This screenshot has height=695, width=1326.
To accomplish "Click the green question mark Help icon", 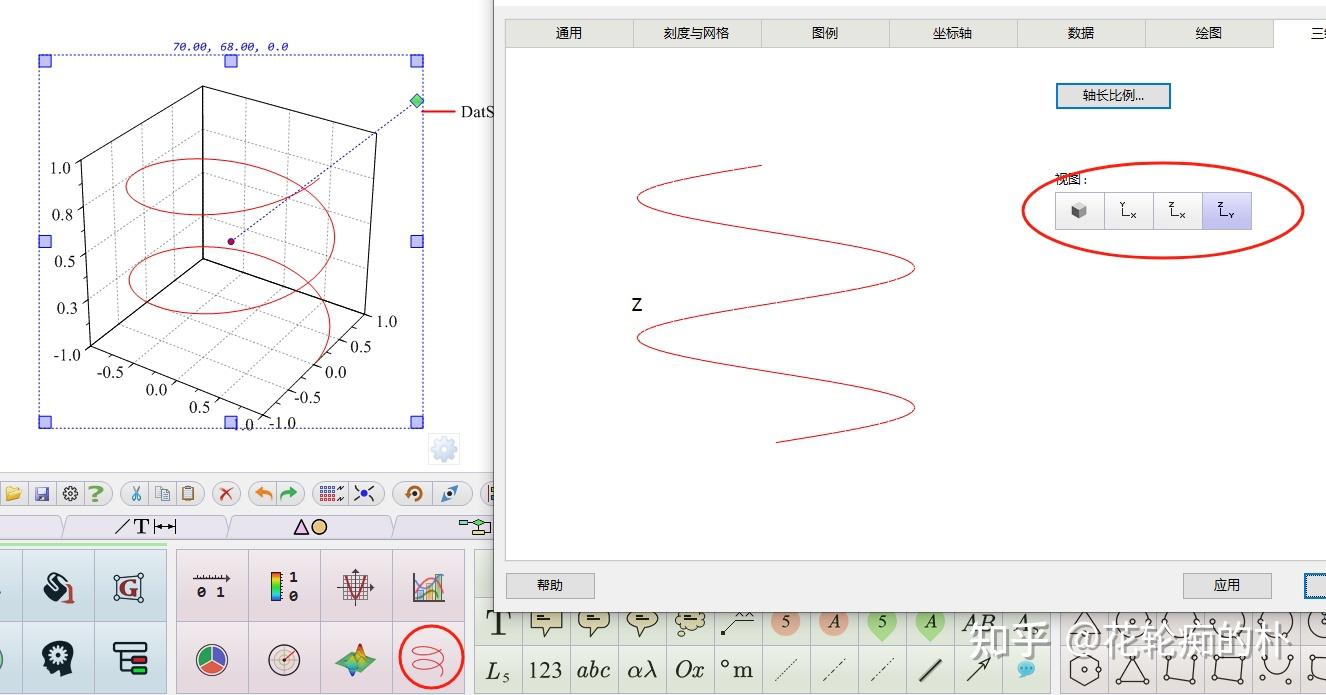I will pyautogui.click(x=96, y=493).
